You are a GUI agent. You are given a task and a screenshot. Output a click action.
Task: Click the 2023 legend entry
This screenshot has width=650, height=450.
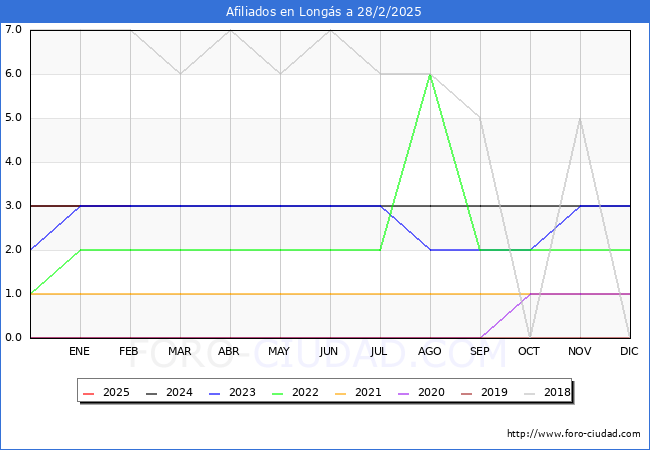click(x=232, y=392)
